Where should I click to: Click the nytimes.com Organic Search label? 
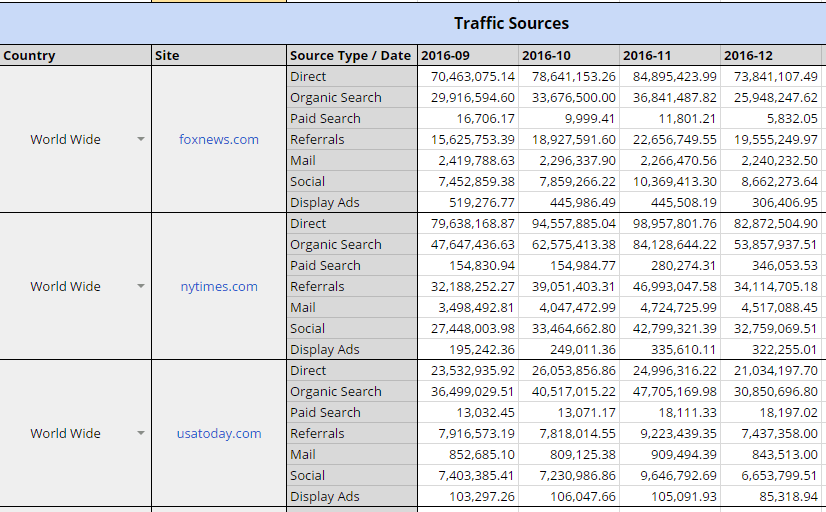coord(336,245)
